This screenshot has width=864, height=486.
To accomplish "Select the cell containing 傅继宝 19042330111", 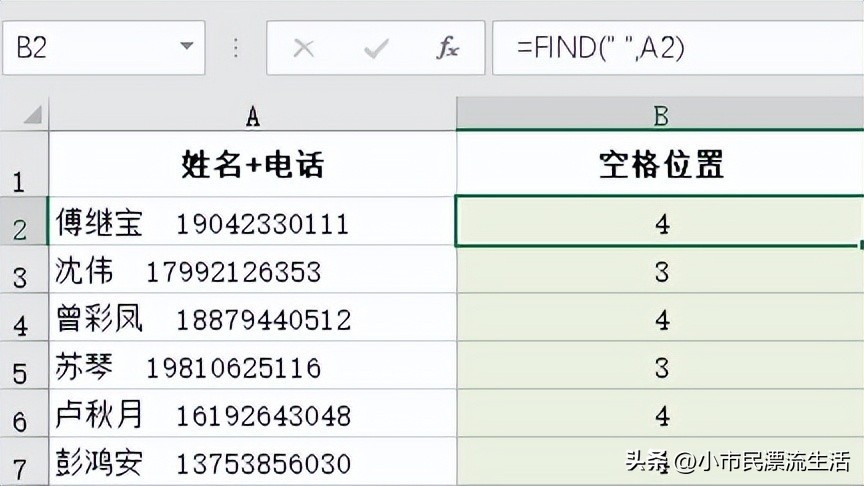I will coord(253,223).
